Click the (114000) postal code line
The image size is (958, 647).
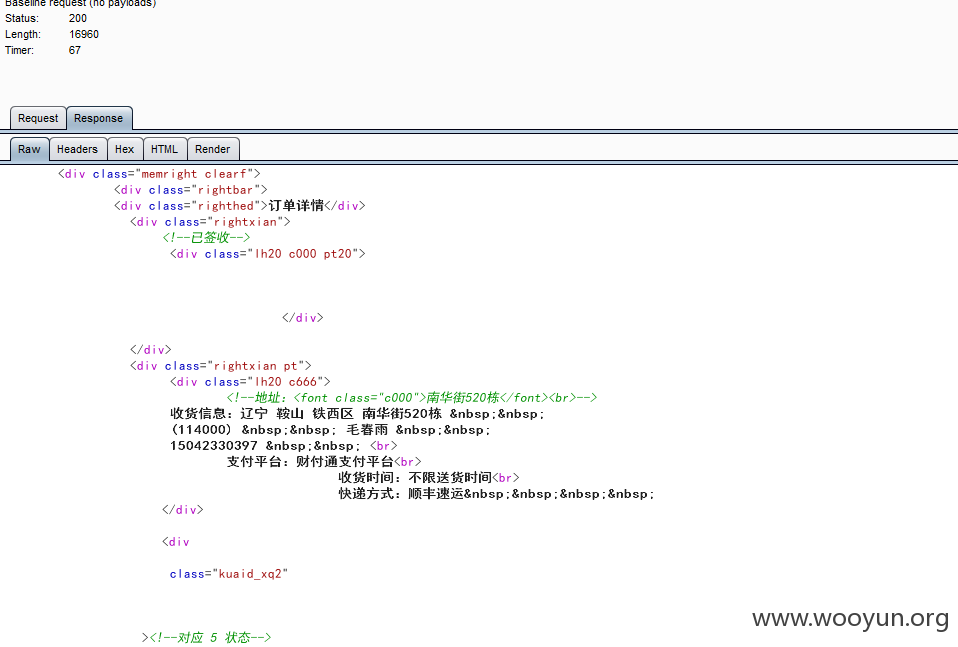pyautogui.click(x=331, y=430)
